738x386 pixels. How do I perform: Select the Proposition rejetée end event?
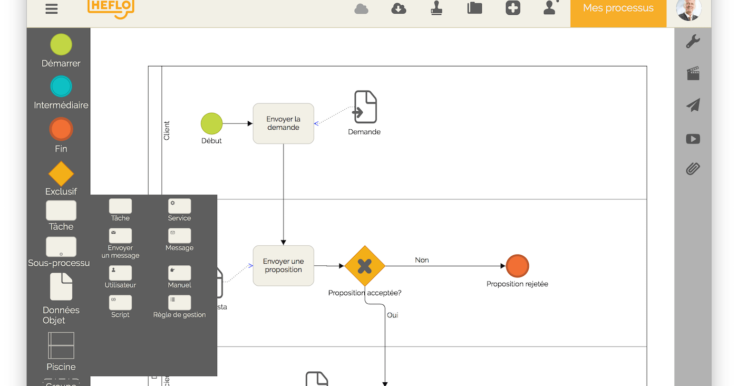pyautogui.click(x=517, y=266)
